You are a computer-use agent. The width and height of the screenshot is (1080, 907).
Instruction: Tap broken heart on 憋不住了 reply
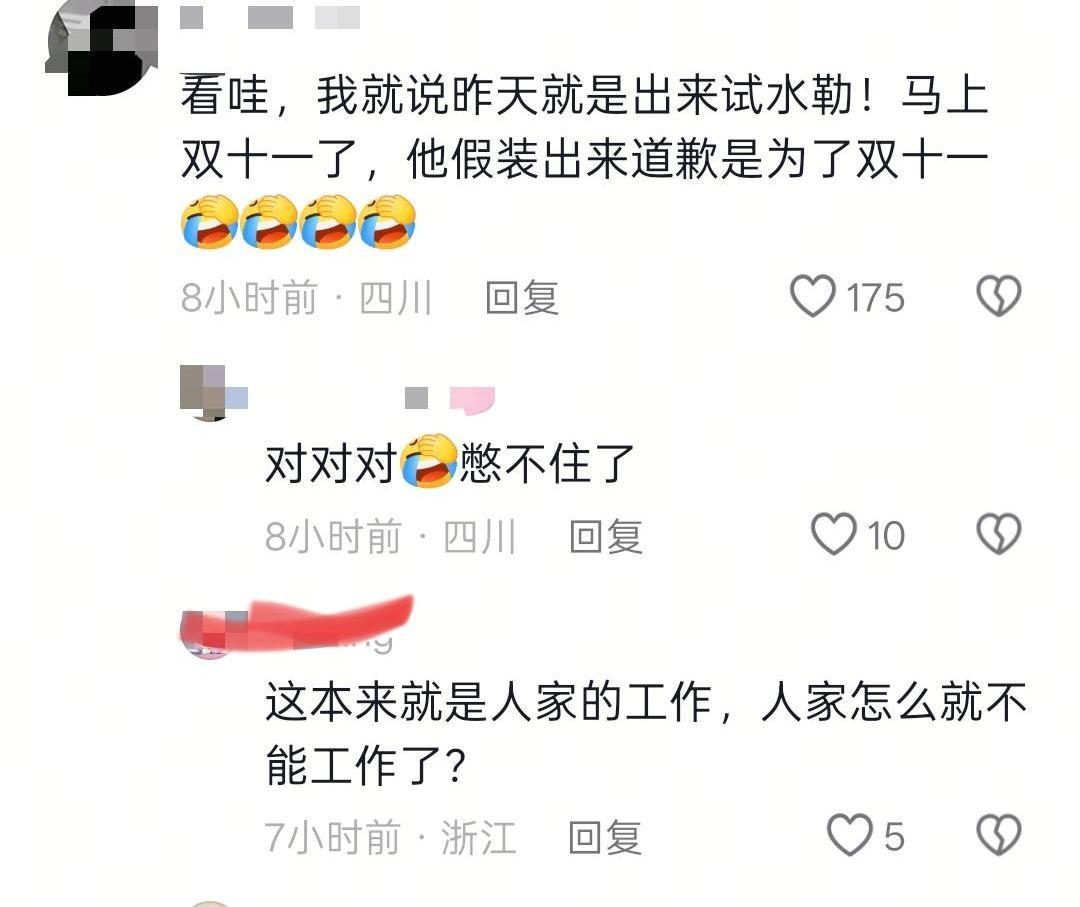[999, 534]
